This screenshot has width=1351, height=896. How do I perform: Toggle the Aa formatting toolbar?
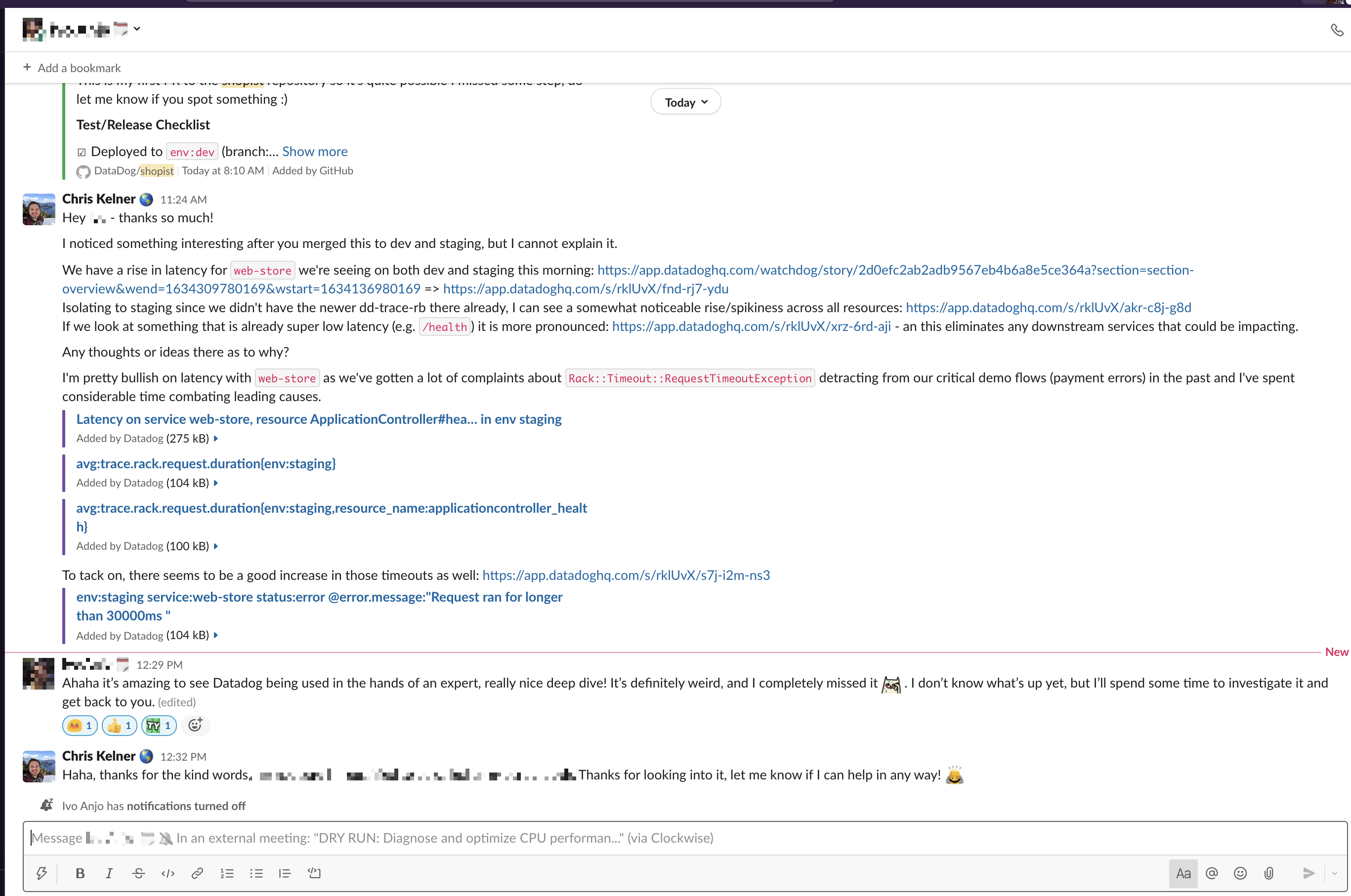[1183, 873]
